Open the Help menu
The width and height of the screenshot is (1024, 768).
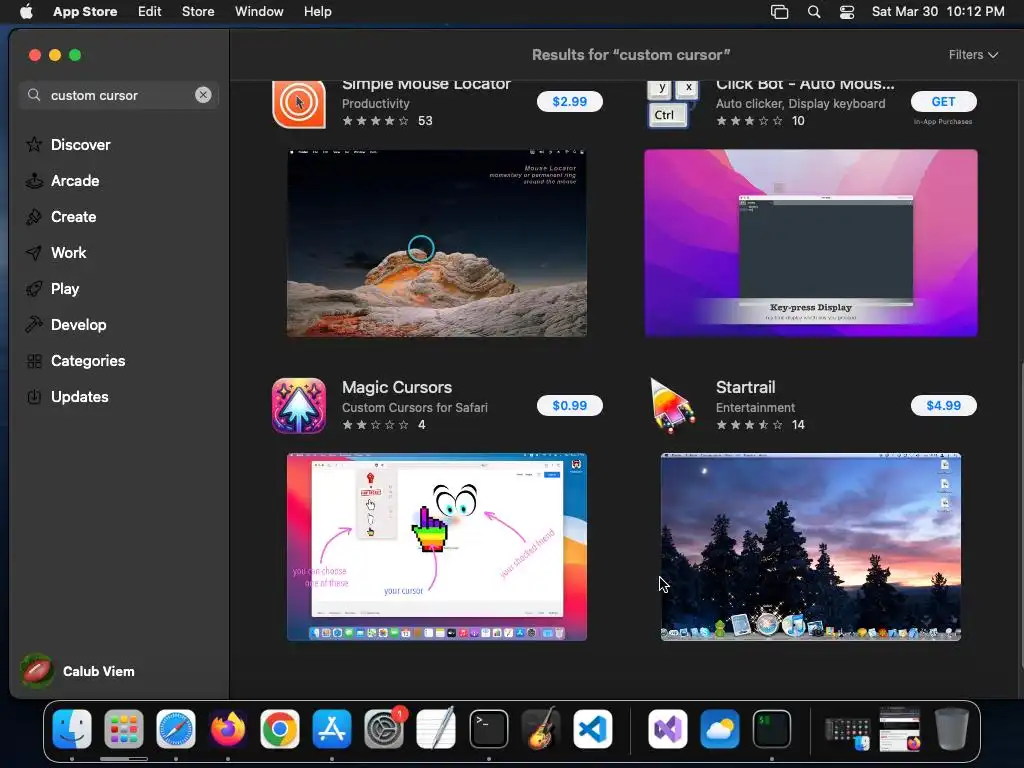317,11
